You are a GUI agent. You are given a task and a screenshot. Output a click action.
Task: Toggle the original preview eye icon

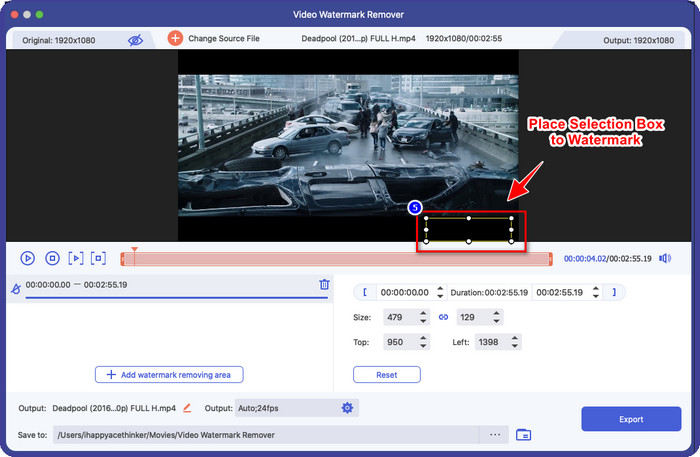pos(135,40)
